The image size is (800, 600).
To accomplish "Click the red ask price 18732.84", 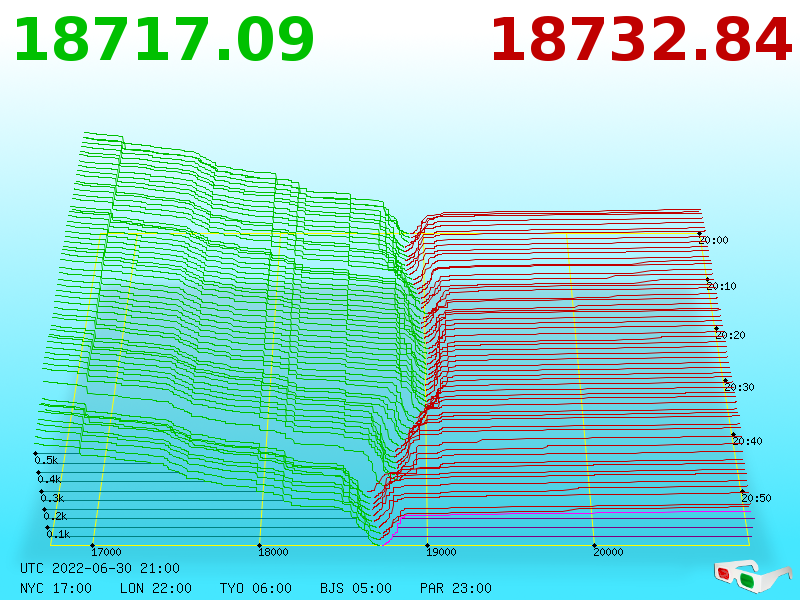I will click(641, 40).
